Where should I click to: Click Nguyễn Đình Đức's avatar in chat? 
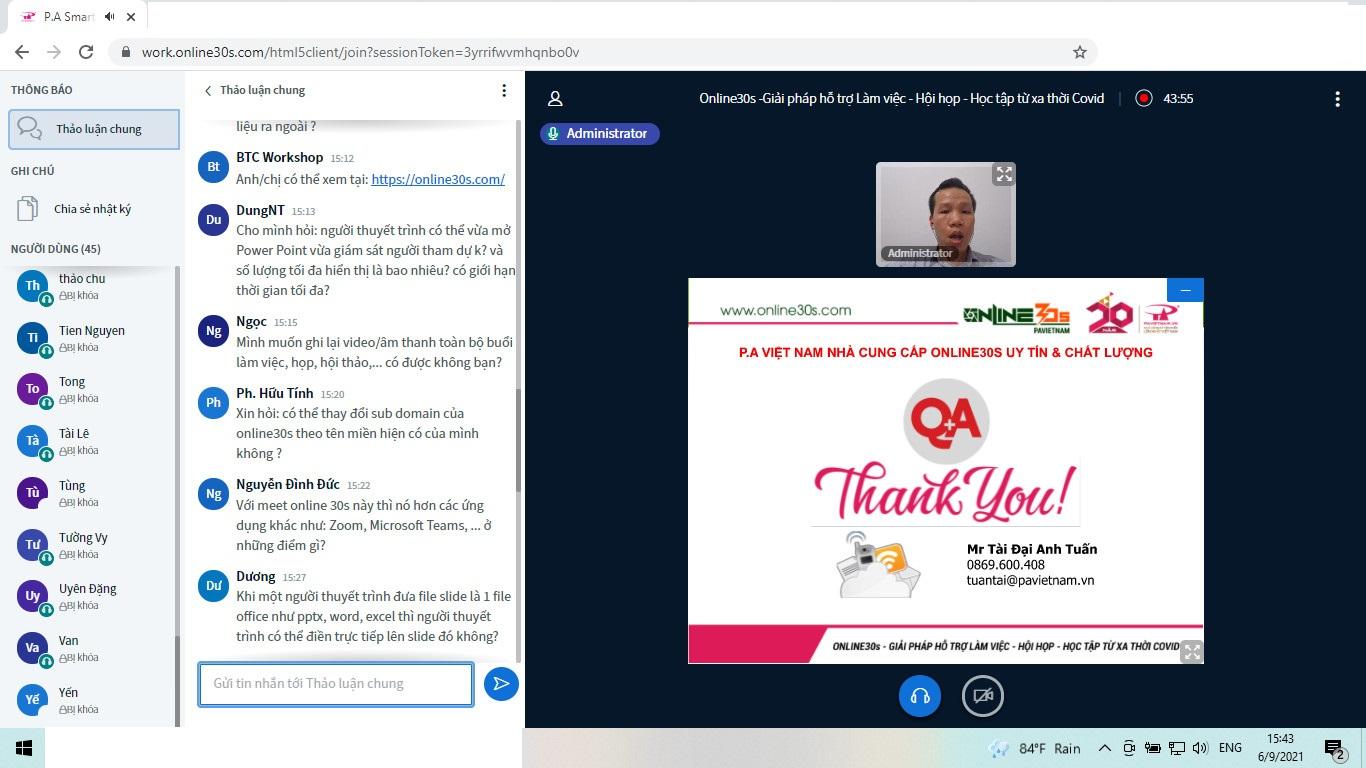[214, 494]
